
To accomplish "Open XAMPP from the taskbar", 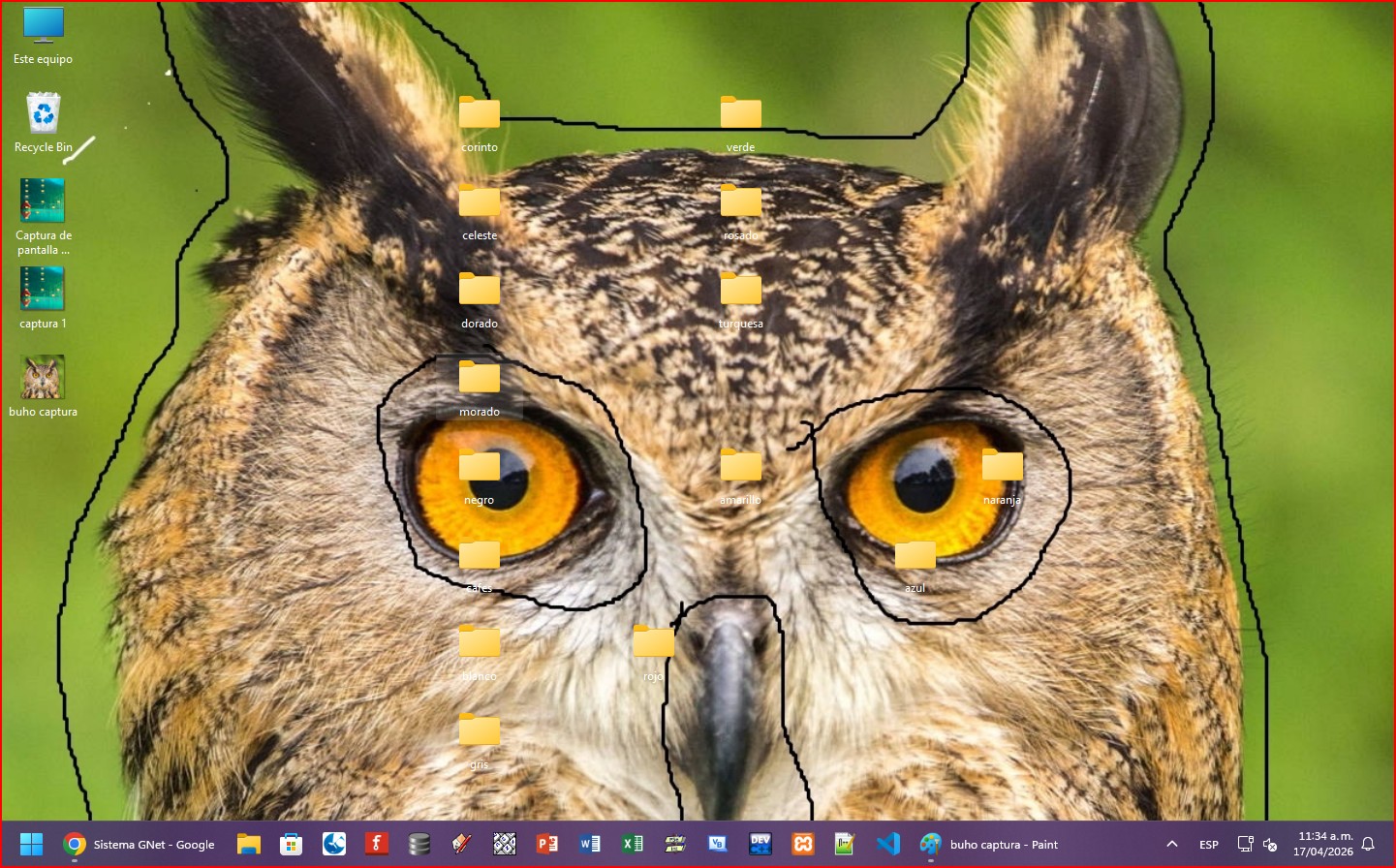I will 803,844.
